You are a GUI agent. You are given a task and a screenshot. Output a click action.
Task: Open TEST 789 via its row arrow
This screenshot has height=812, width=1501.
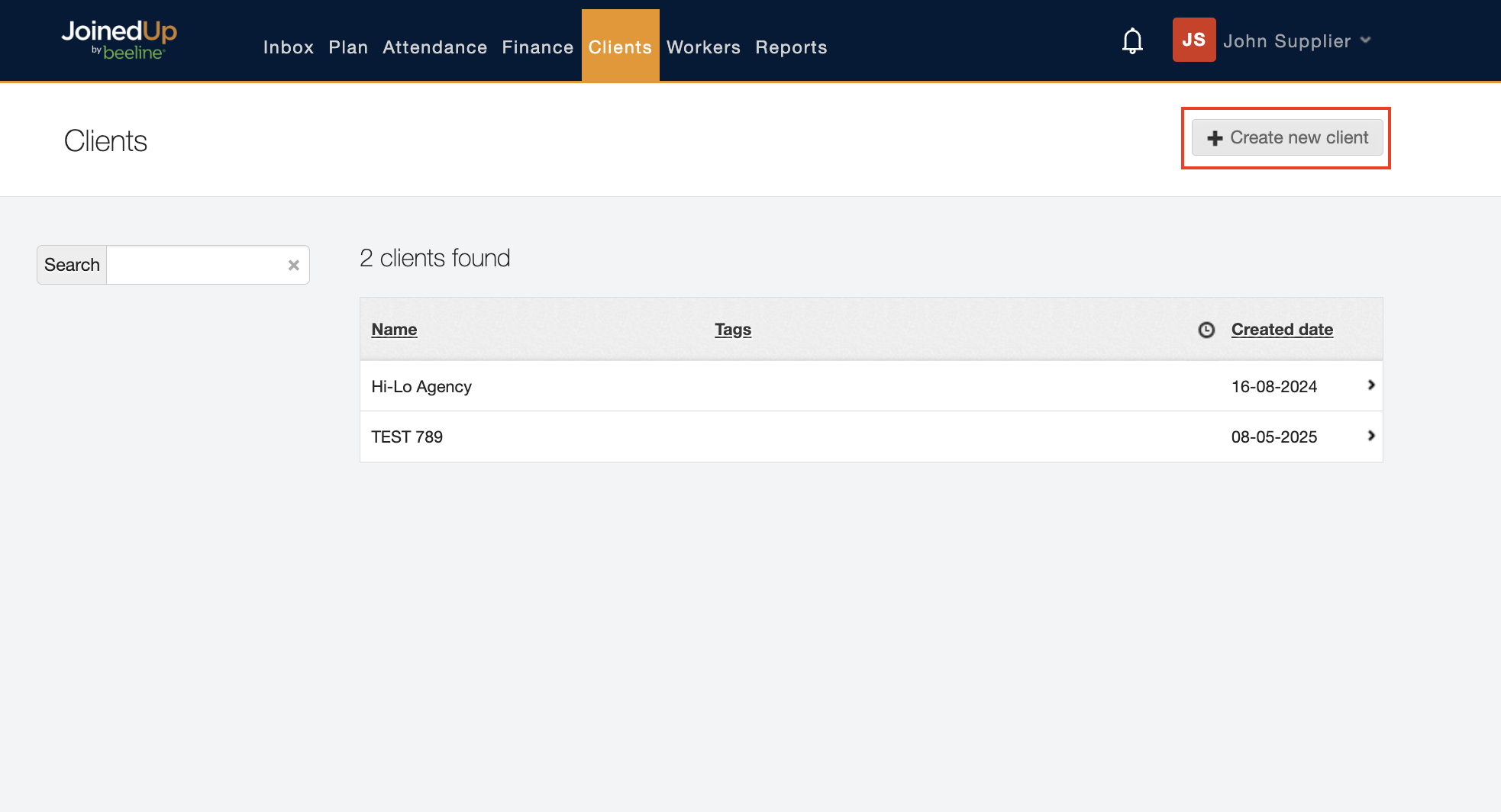tap(1370, 436)
